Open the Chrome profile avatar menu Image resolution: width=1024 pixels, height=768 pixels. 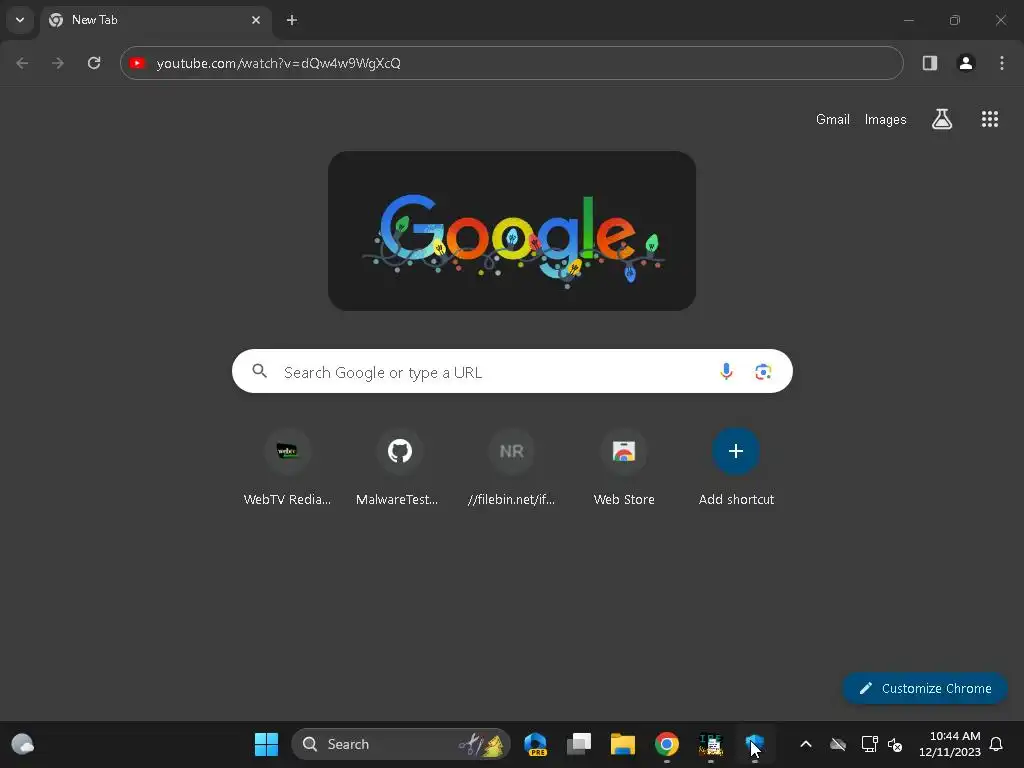point(965,63)
